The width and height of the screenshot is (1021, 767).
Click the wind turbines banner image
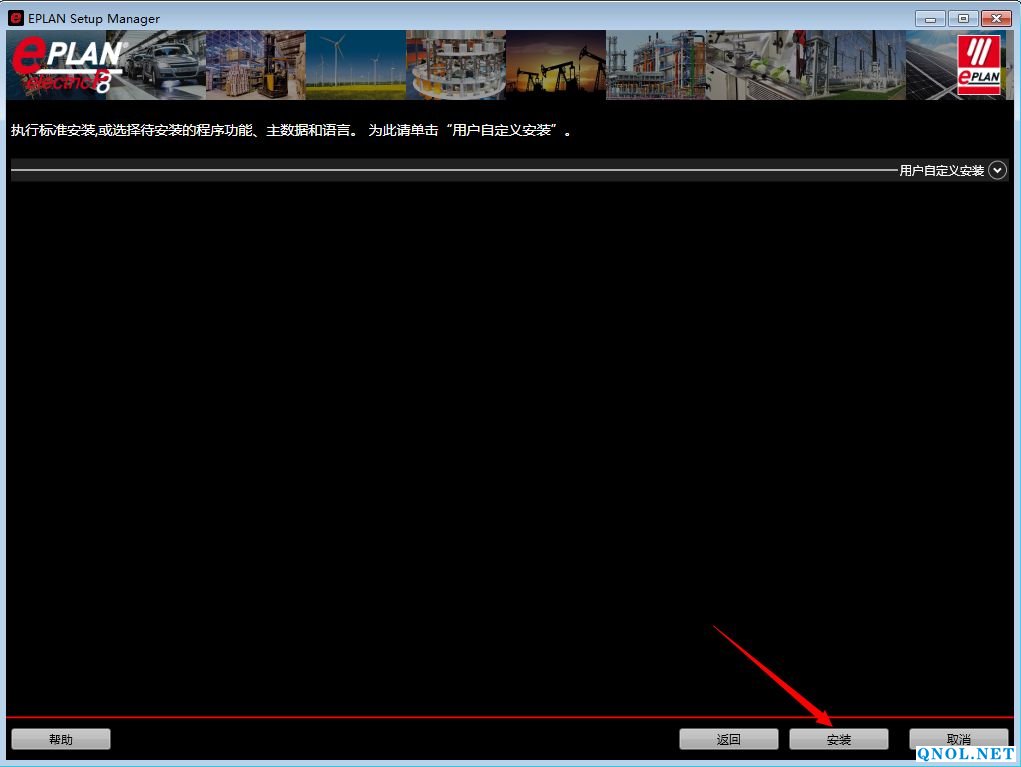pos(355,65)
